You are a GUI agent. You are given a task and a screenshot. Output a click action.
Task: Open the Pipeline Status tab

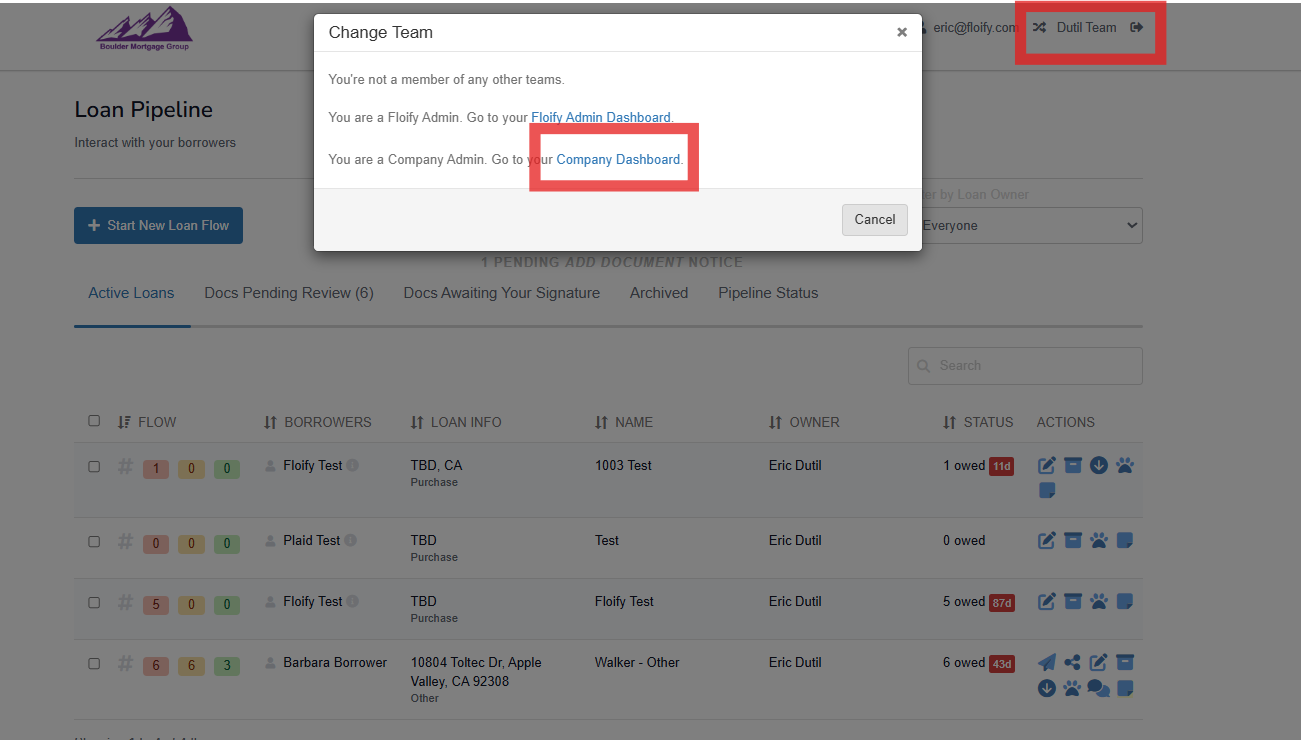click(767, 293)
